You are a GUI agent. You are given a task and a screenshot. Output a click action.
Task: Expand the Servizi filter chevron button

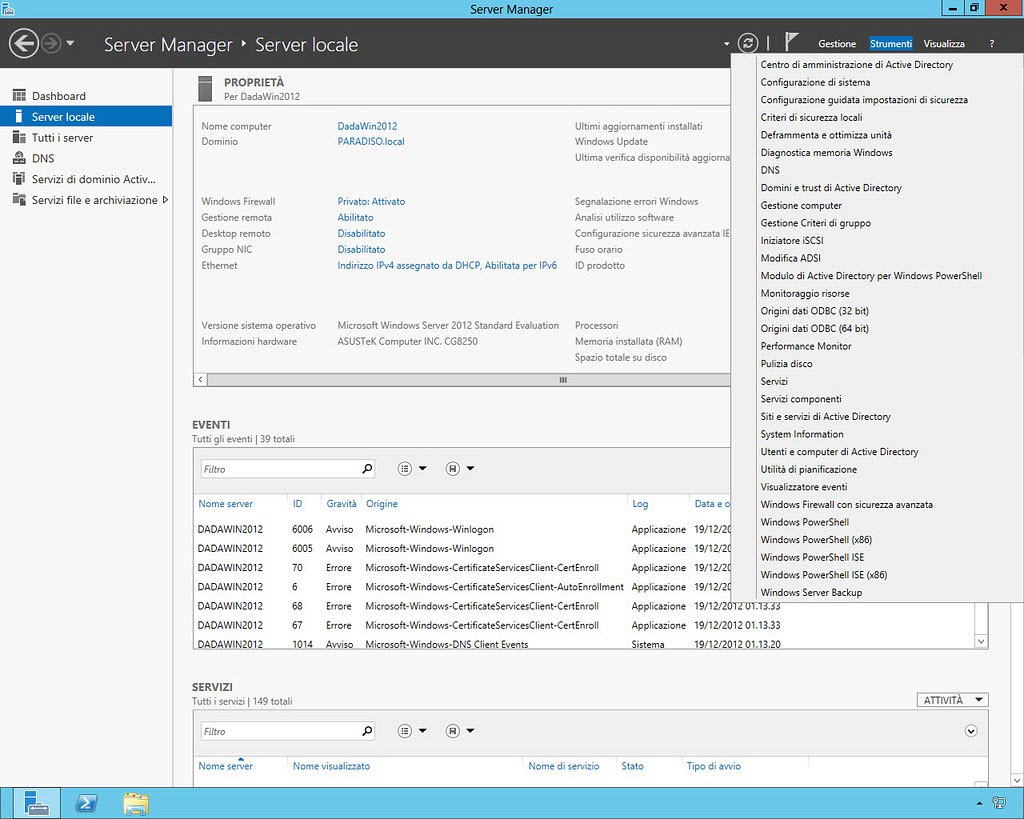(x=971, y=731)
